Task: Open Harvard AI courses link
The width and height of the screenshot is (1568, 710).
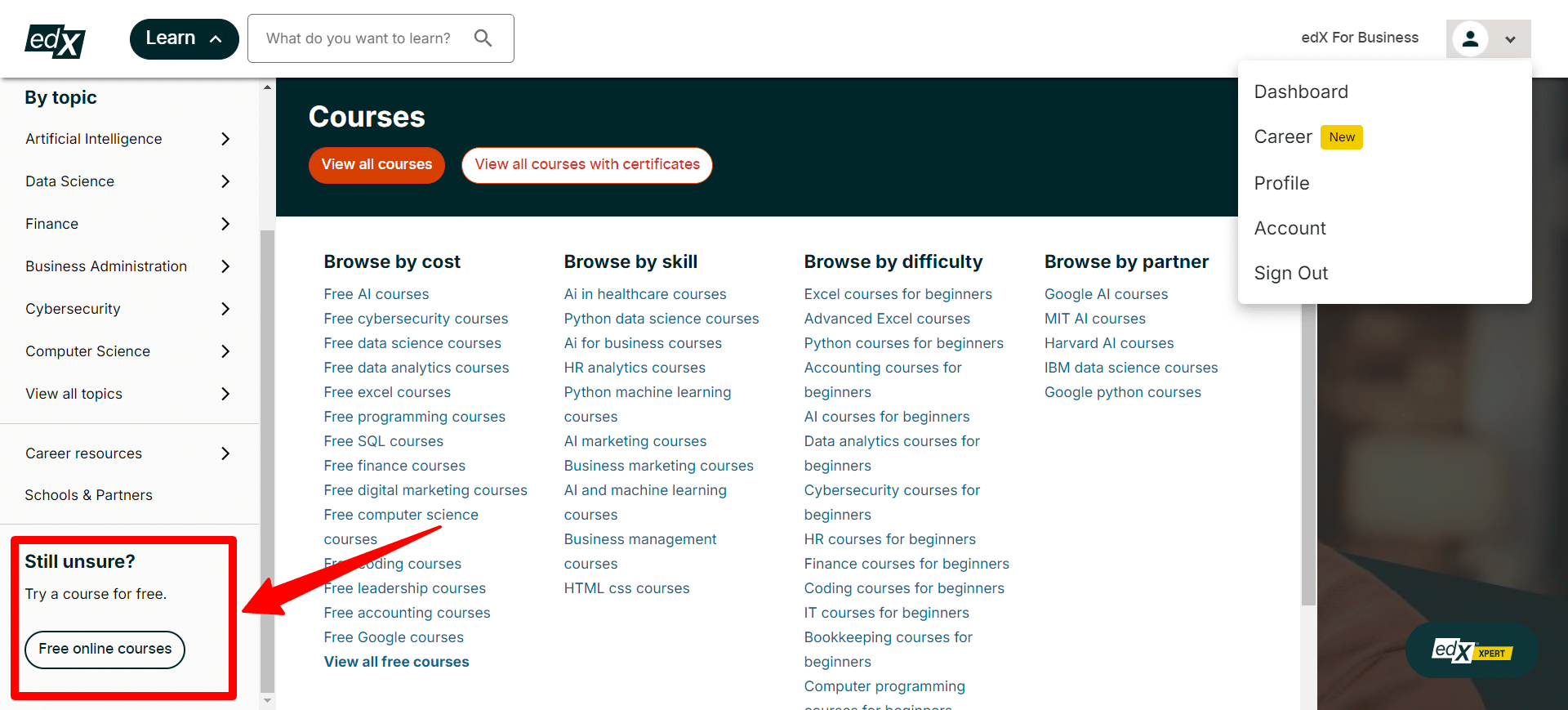Action: coord(1109,343)
